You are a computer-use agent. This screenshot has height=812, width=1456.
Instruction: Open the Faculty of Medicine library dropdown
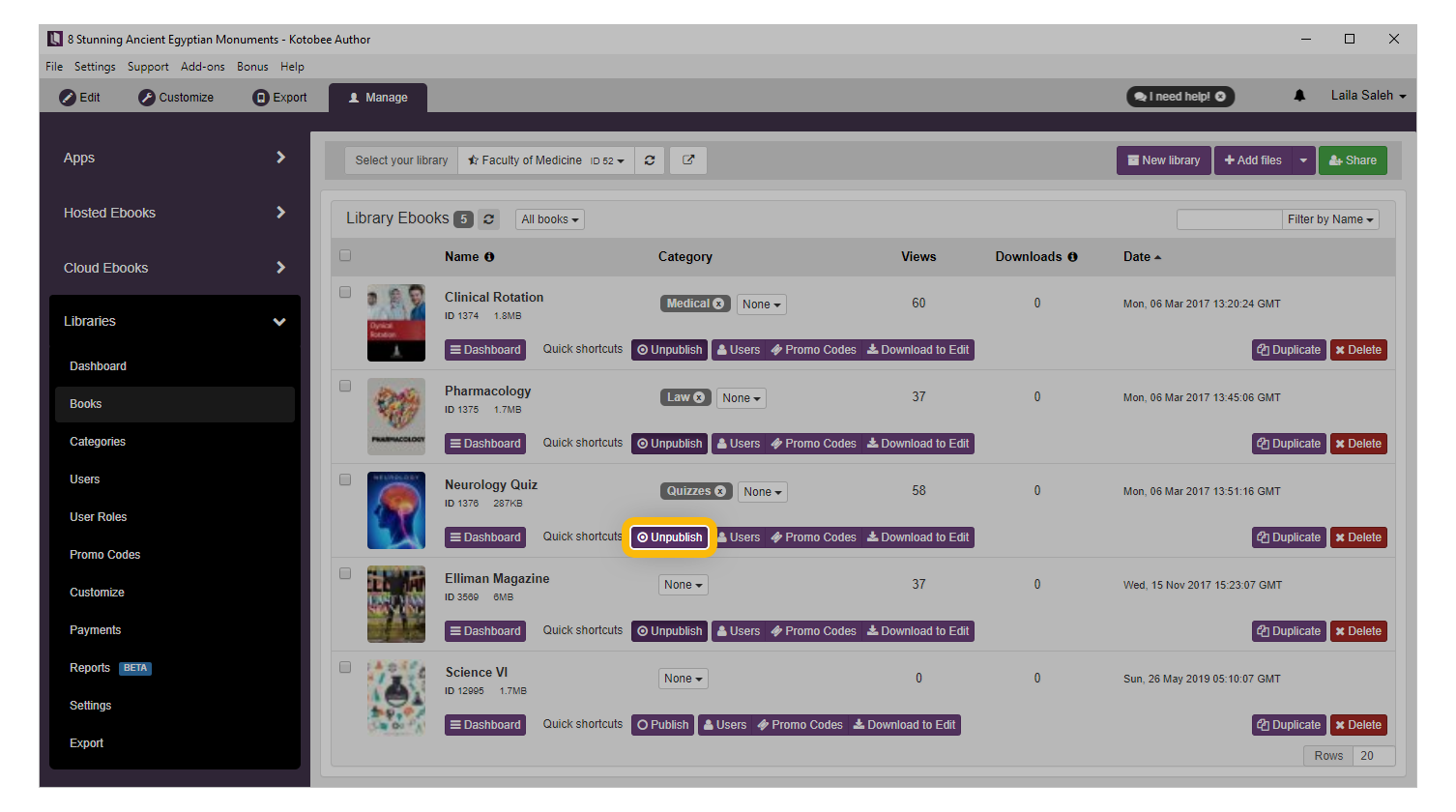[x=546, y=160]
